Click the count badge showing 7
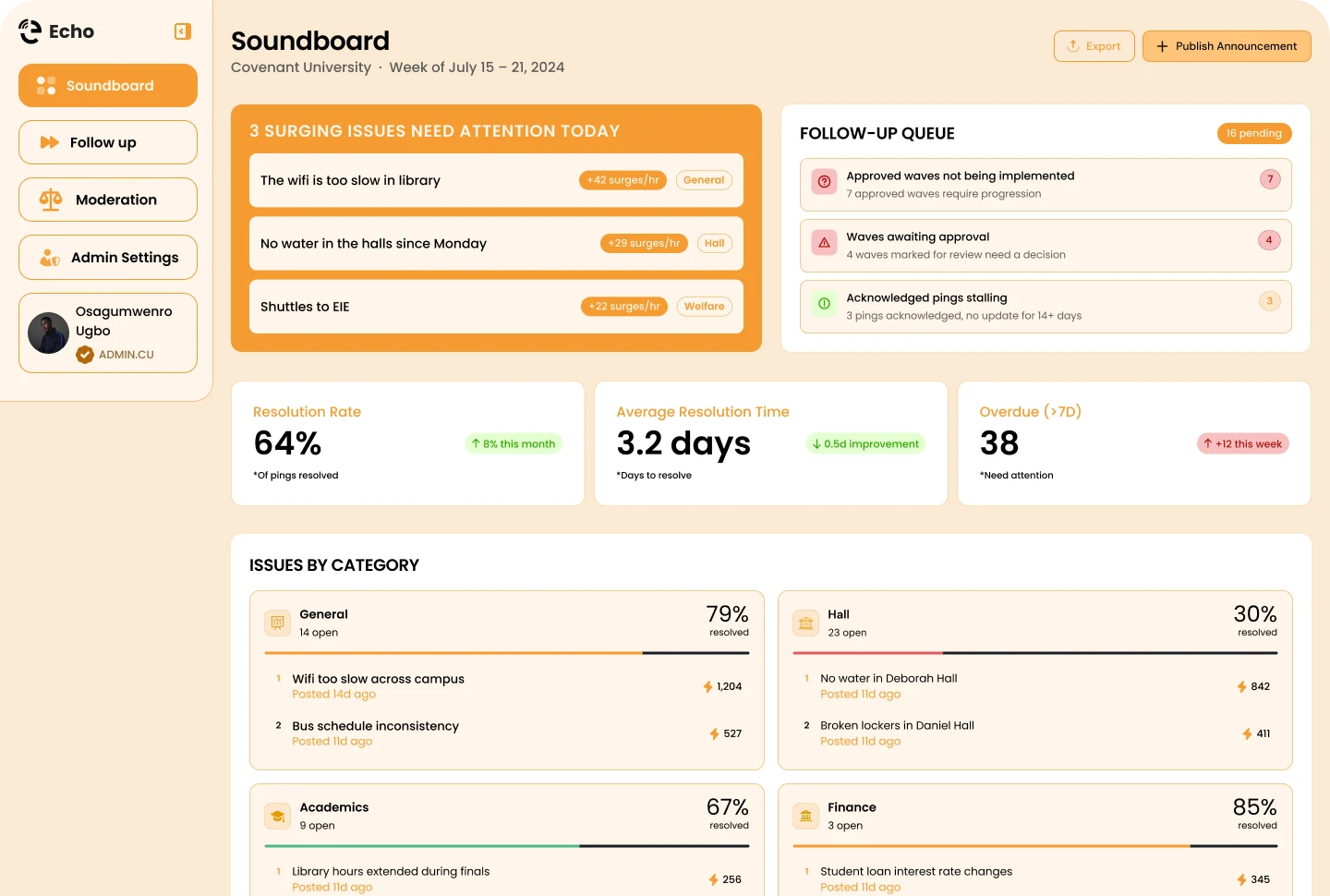 click(1270, 179)
